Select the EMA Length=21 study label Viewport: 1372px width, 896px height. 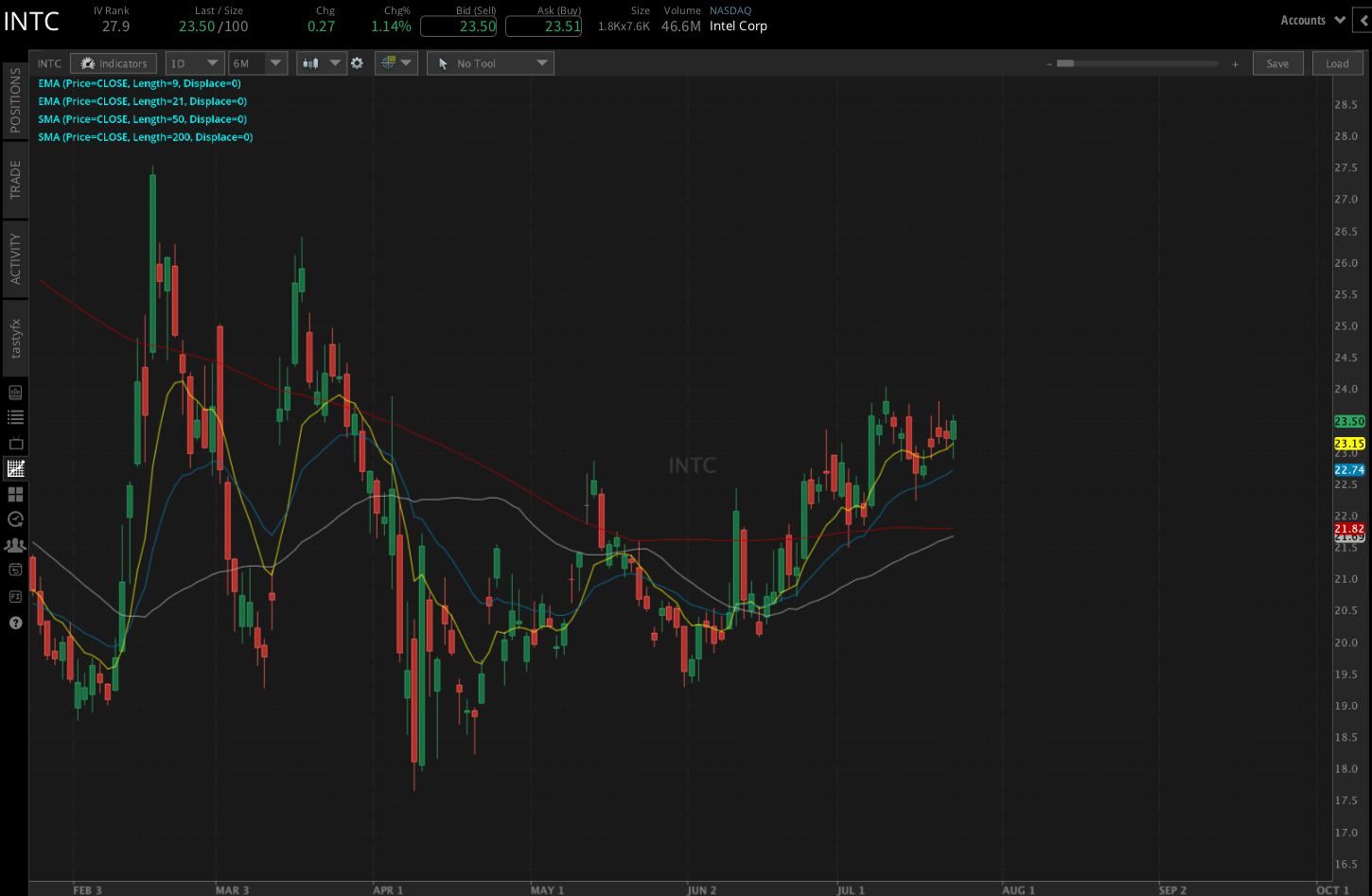coord(142,101)
